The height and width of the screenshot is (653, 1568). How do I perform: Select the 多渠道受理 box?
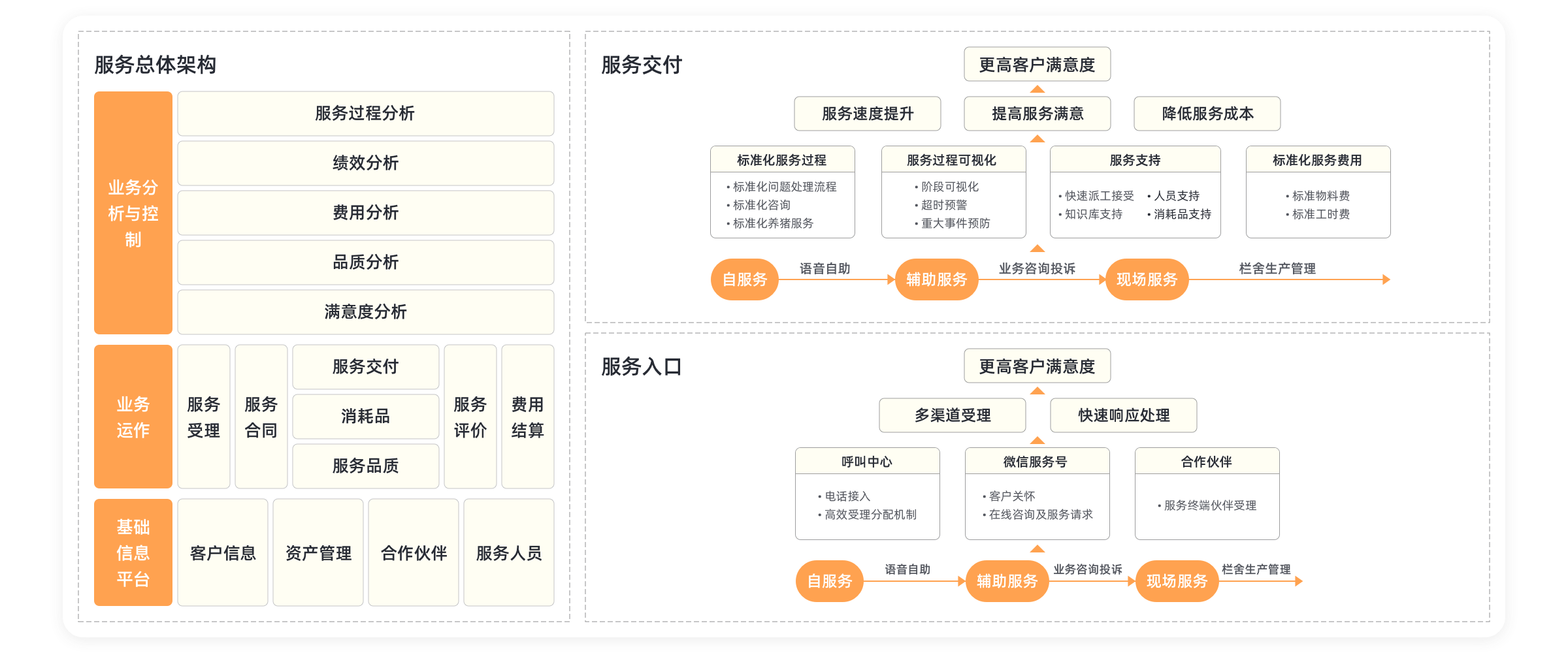[952, 415]
